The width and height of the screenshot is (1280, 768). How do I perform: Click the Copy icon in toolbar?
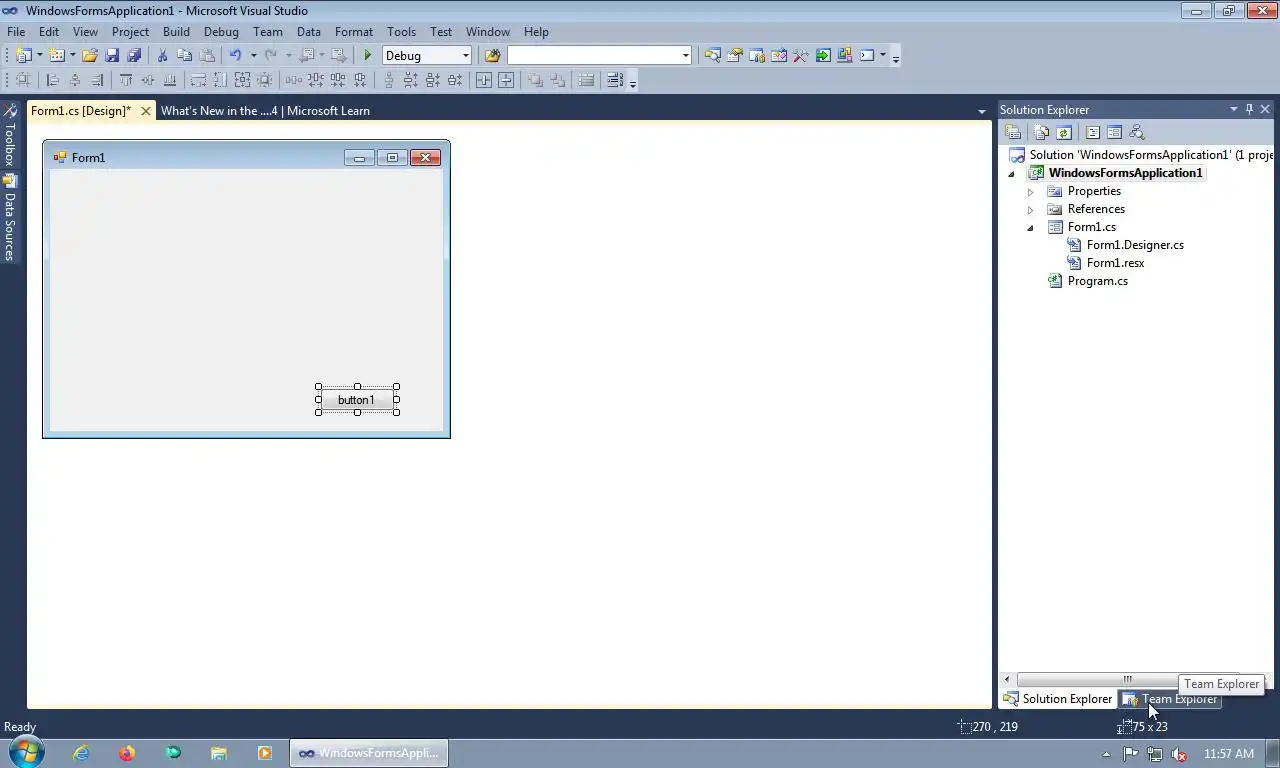(184, 56)
